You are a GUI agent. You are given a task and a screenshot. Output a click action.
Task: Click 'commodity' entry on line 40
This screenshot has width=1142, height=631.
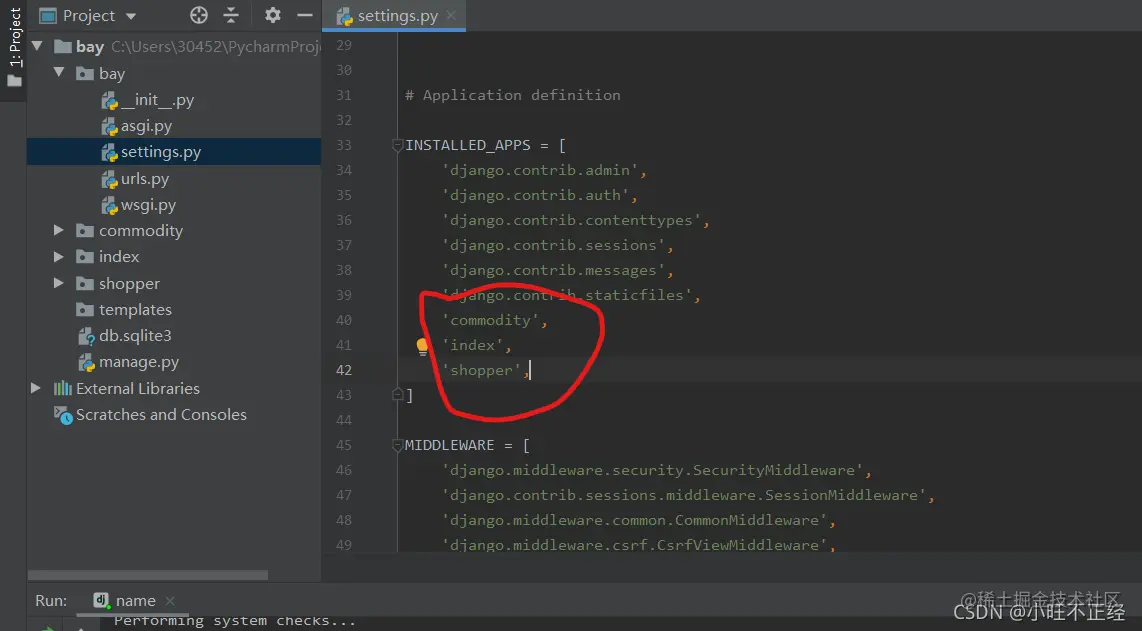[490, 320]
